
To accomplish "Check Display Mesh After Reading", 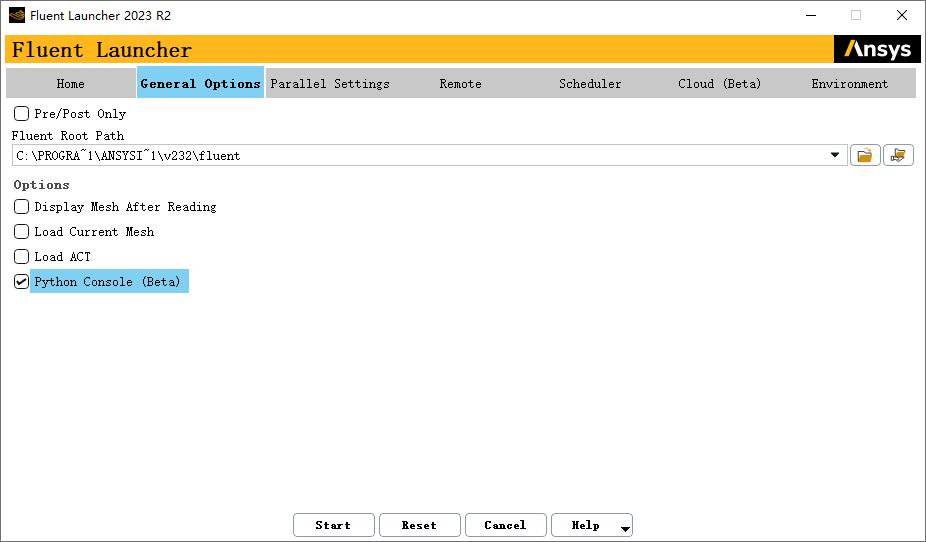I will pyautogui.click(x=21, y=207).
